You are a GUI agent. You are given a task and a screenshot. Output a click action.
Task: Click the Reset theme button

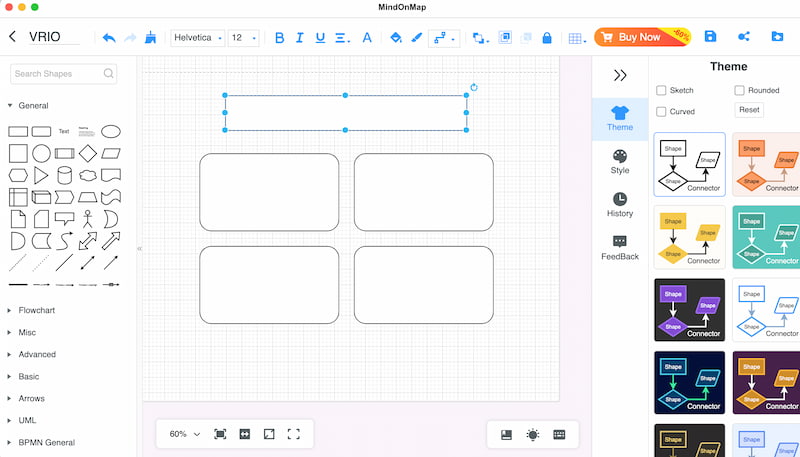(x=749, y=110)
